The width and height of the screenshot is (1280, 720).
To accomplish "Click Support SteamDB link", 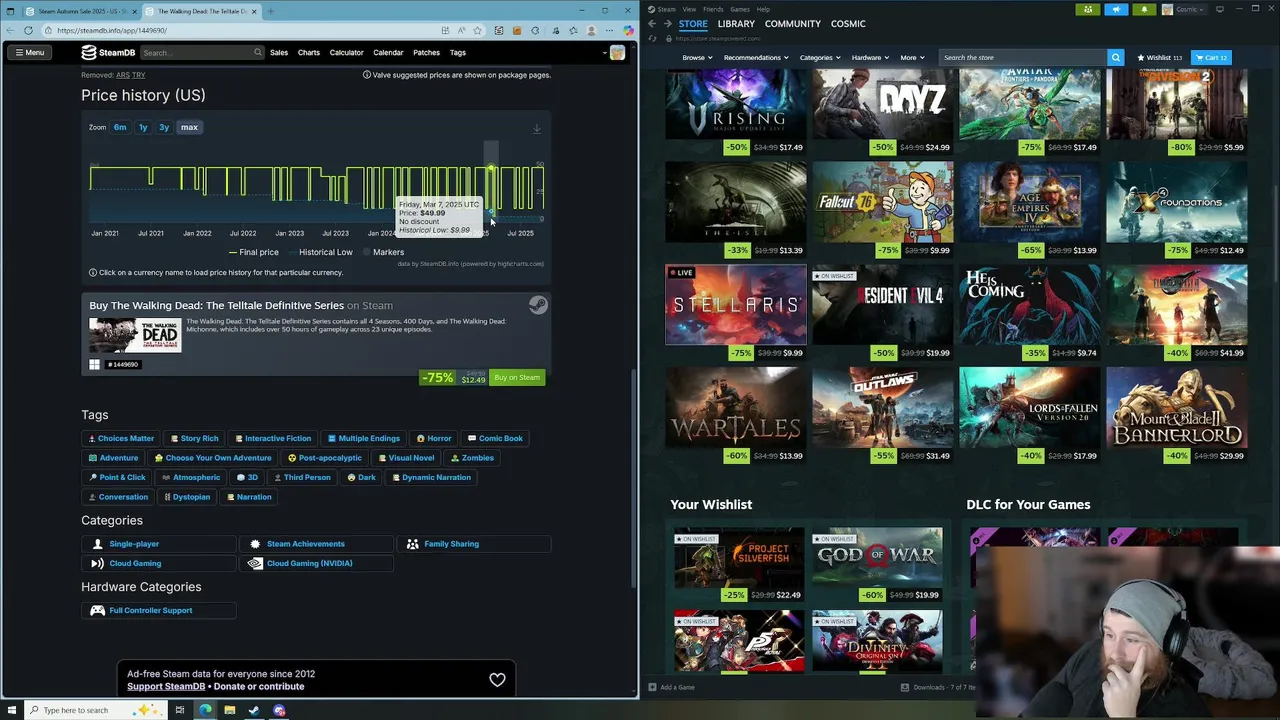I will click(x=166, y=687).
